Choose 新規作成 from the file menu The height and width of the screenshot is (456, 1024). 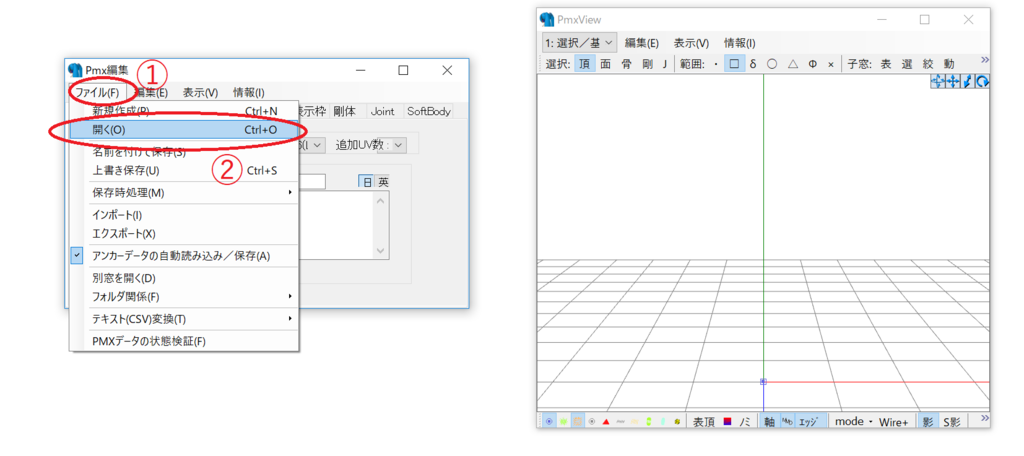click(x=185, y=110)
